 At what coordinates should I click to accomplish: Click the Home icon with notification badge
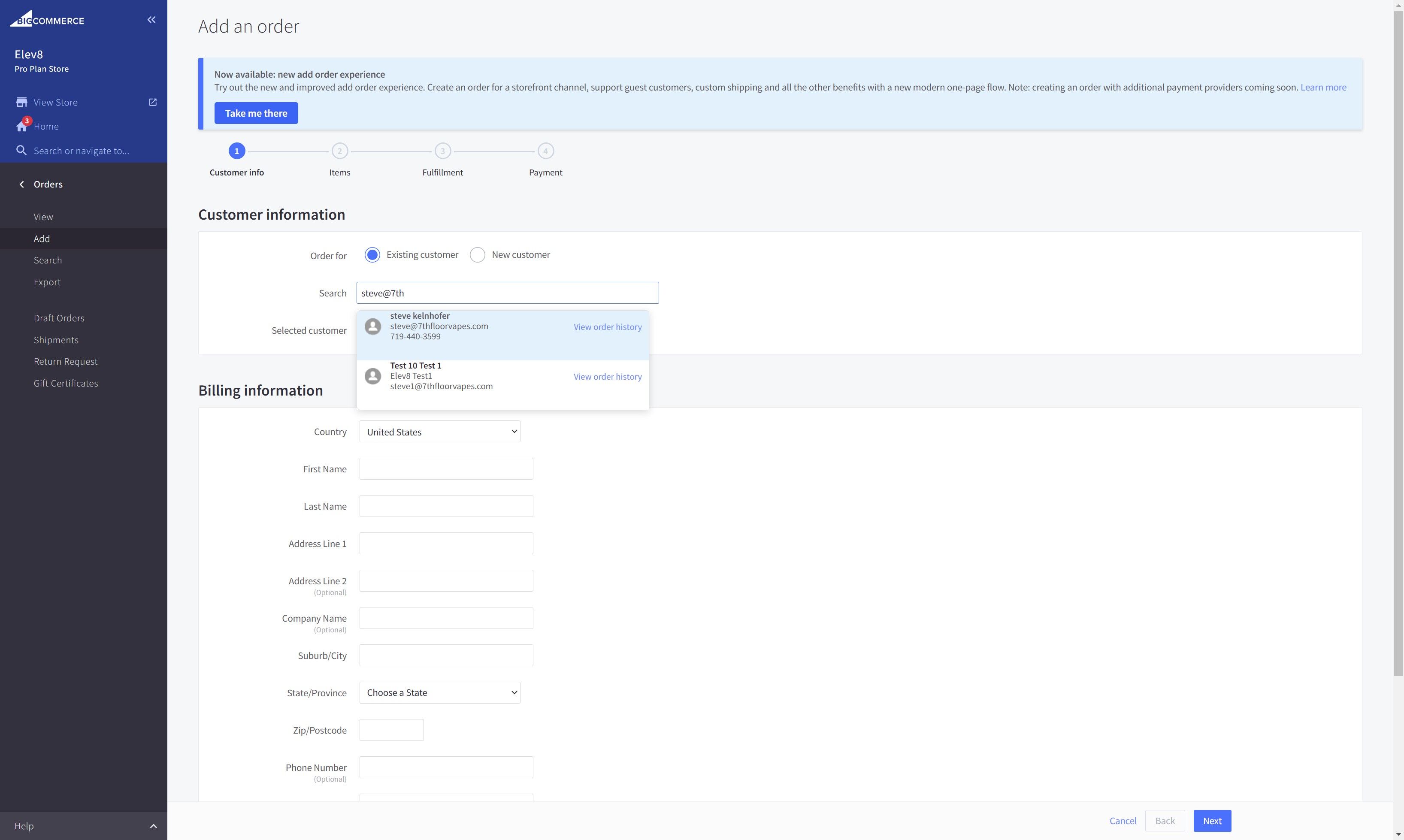pos(22,126)
